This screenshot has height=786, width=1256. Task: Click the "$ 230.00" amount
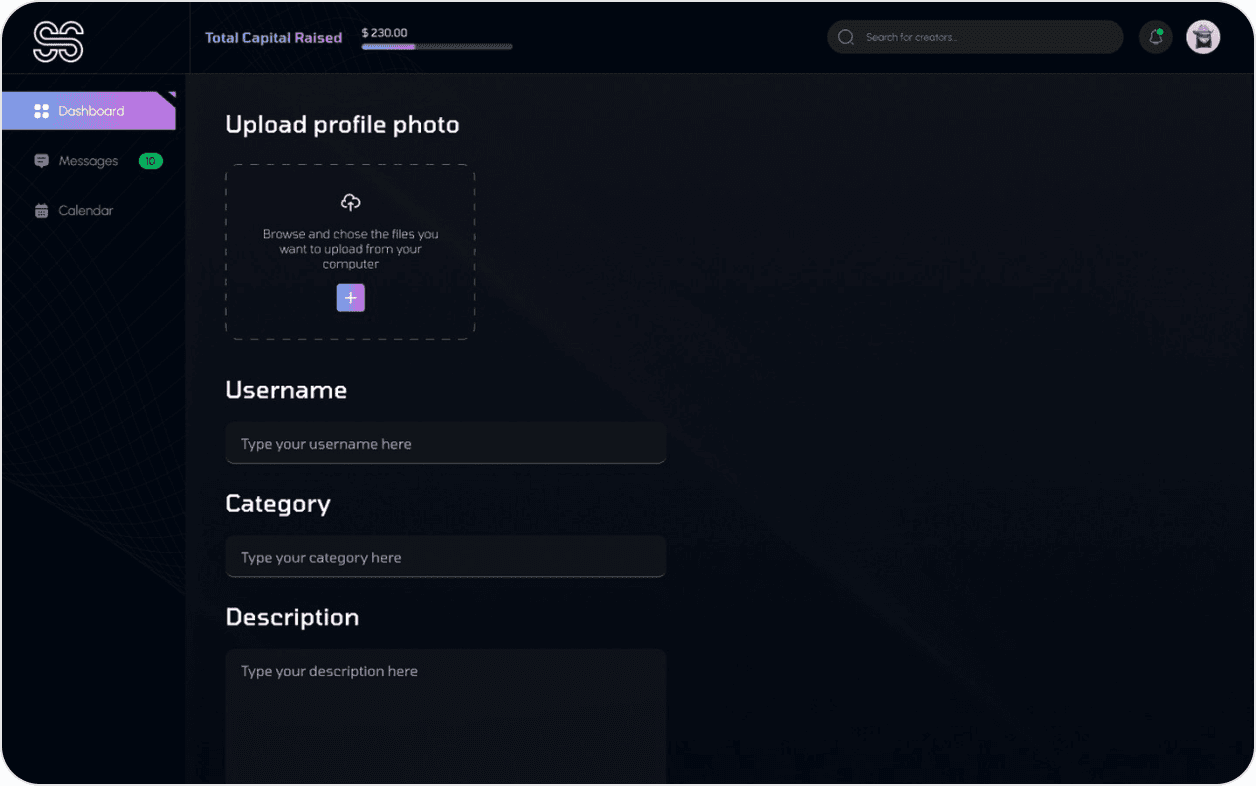tap(385, 33)
